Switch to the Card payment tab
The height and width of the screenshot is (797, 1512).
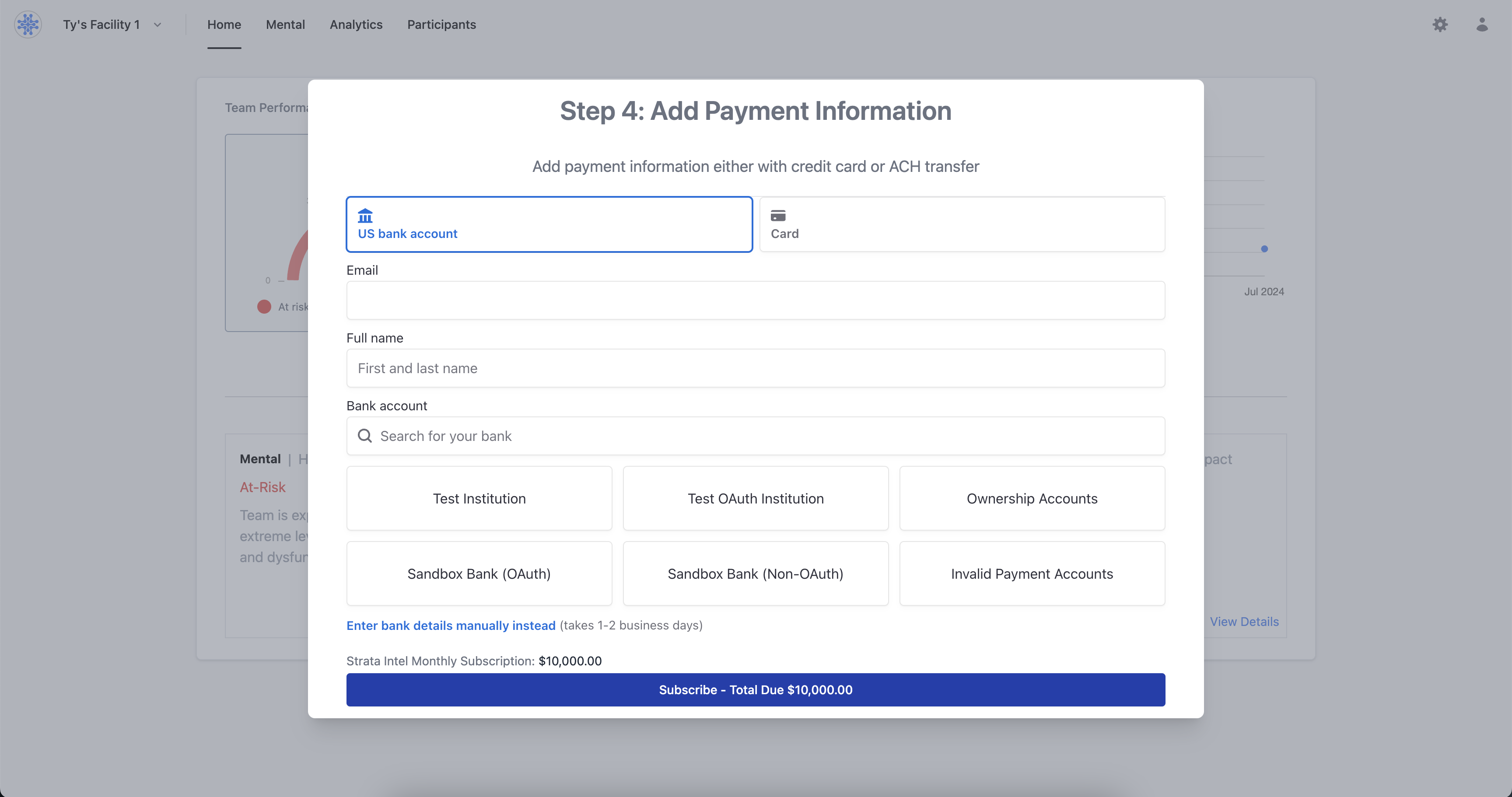962,224
